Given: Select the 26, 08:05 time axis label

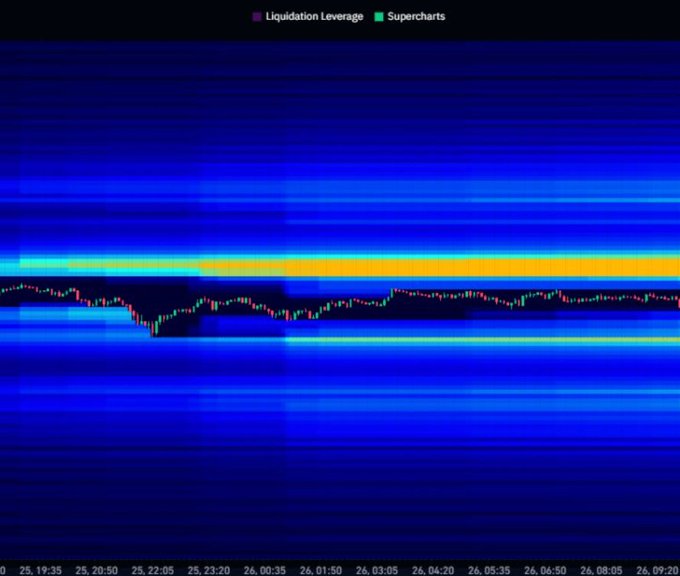Looking at the screenshot, I should pos(602,570).
